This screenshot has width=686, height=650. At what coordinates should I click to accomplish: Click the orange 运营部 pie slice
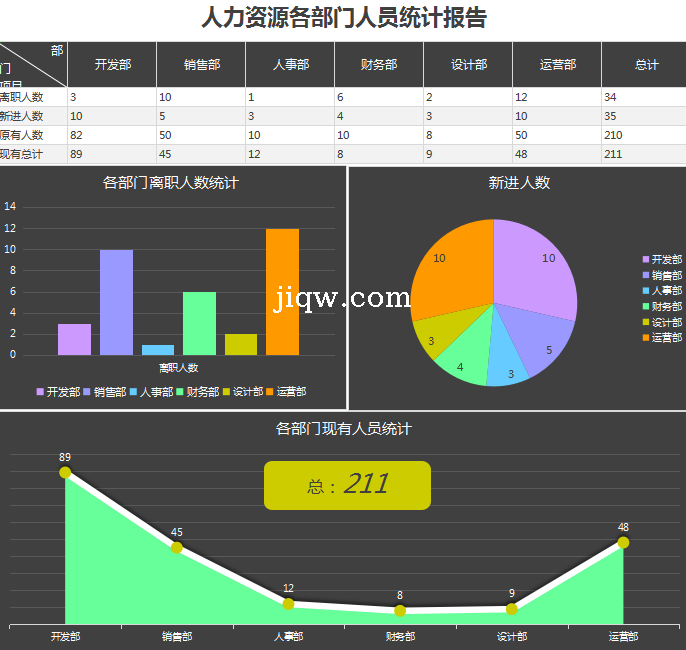point(452,270)
